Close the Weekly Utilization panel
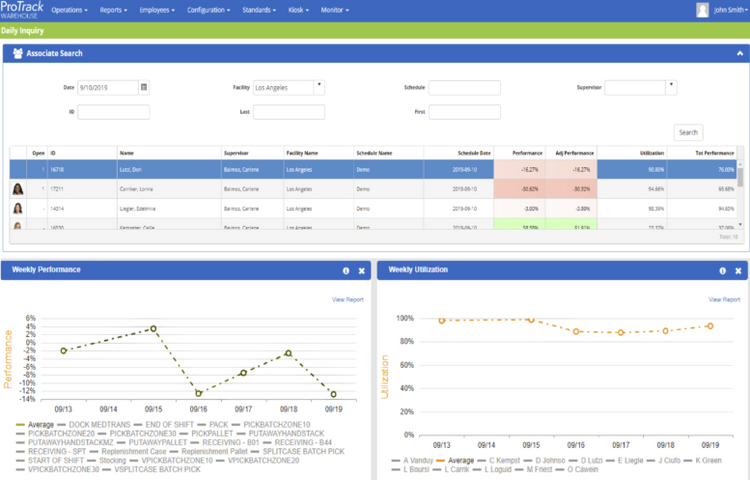Viewport: 750px width, 480px height. pos(738,271)
